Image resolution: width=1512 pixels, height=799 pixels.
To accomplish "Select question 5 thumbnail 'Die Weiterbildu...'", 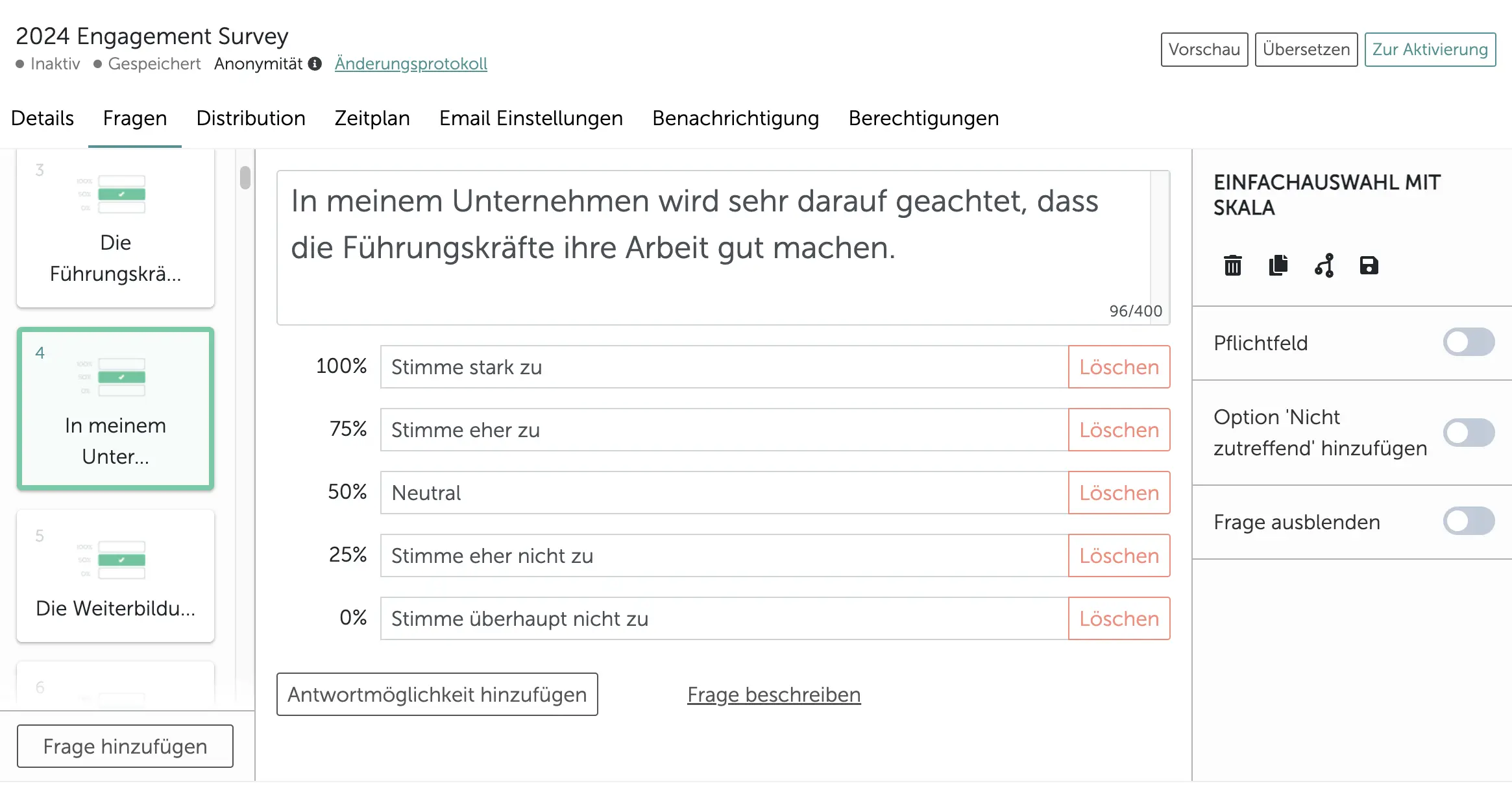I will click(116, 576).
